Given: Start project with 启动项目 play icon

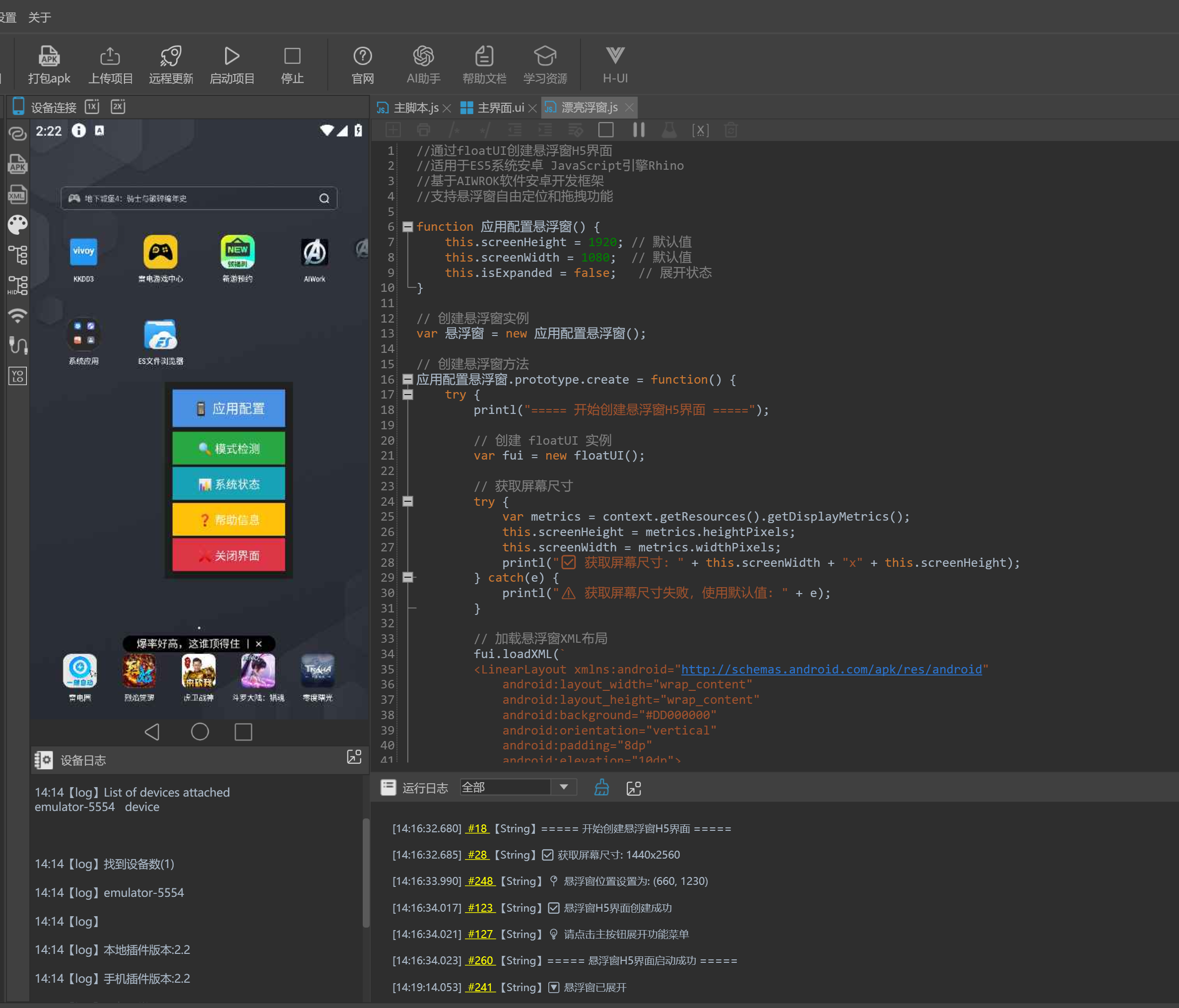Looking at the screenshot, I should click(232, 57).
